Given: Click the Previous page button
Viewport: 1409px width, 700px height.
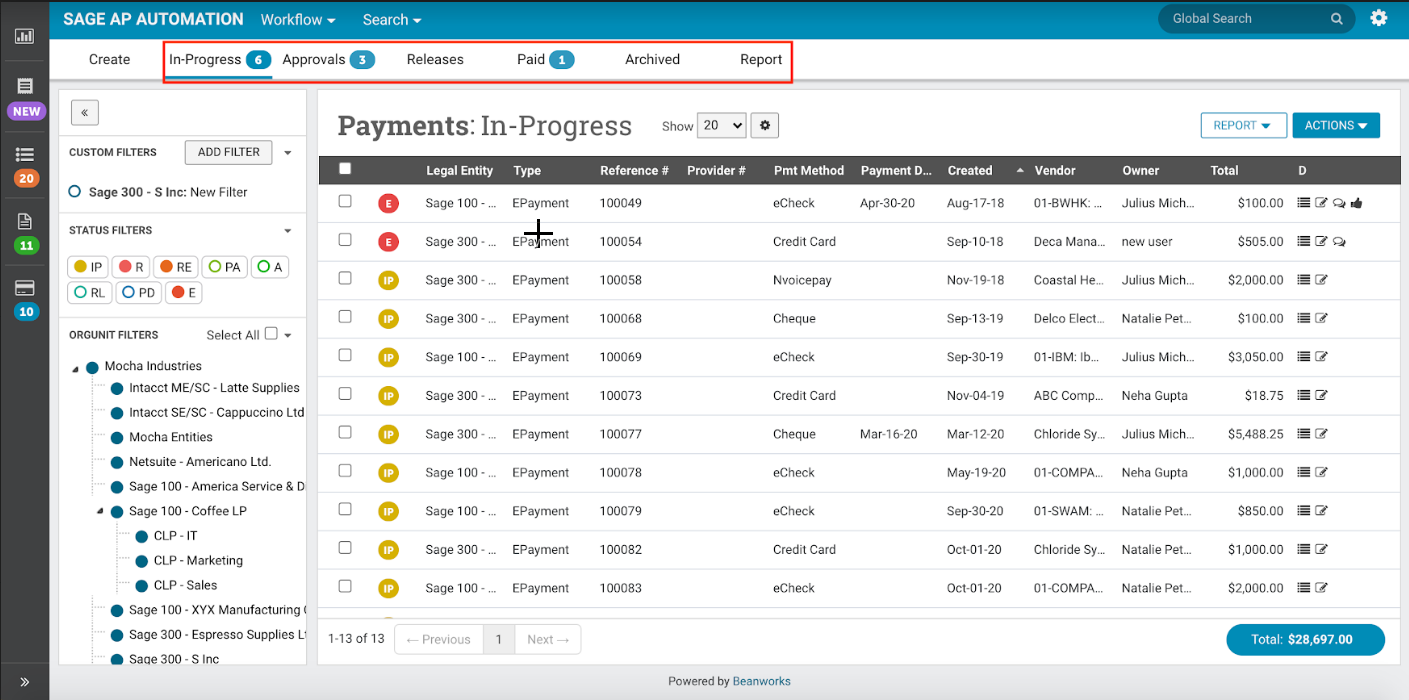Looking at the screenshot, I should tap(439, 640).
